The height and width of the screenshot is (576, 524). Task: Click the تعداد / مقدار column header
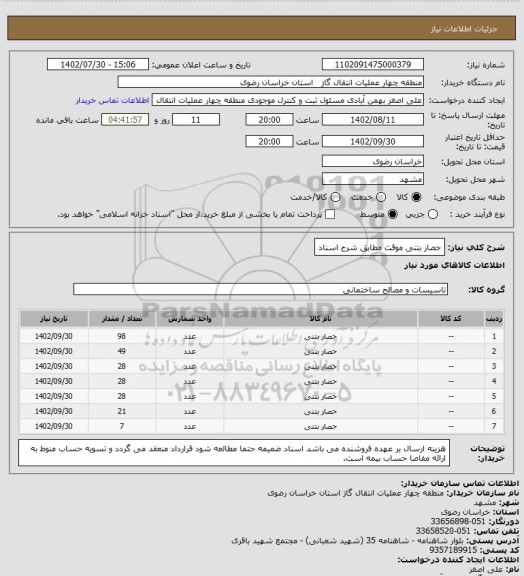tap(122, 318)
